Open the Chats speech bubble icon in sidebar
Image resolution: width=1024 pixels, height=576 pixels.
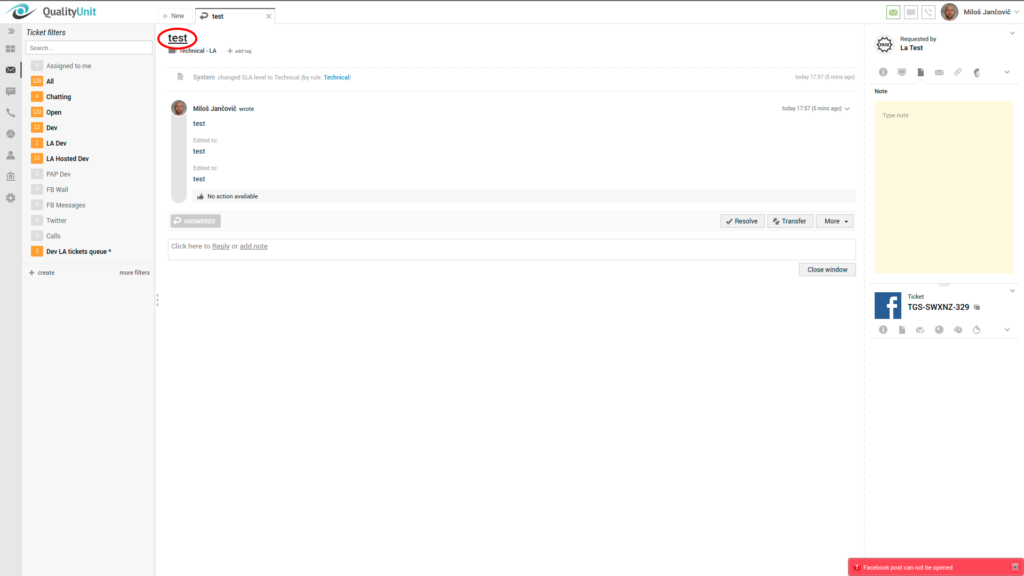pyautogui.click(x=10, y=91)
